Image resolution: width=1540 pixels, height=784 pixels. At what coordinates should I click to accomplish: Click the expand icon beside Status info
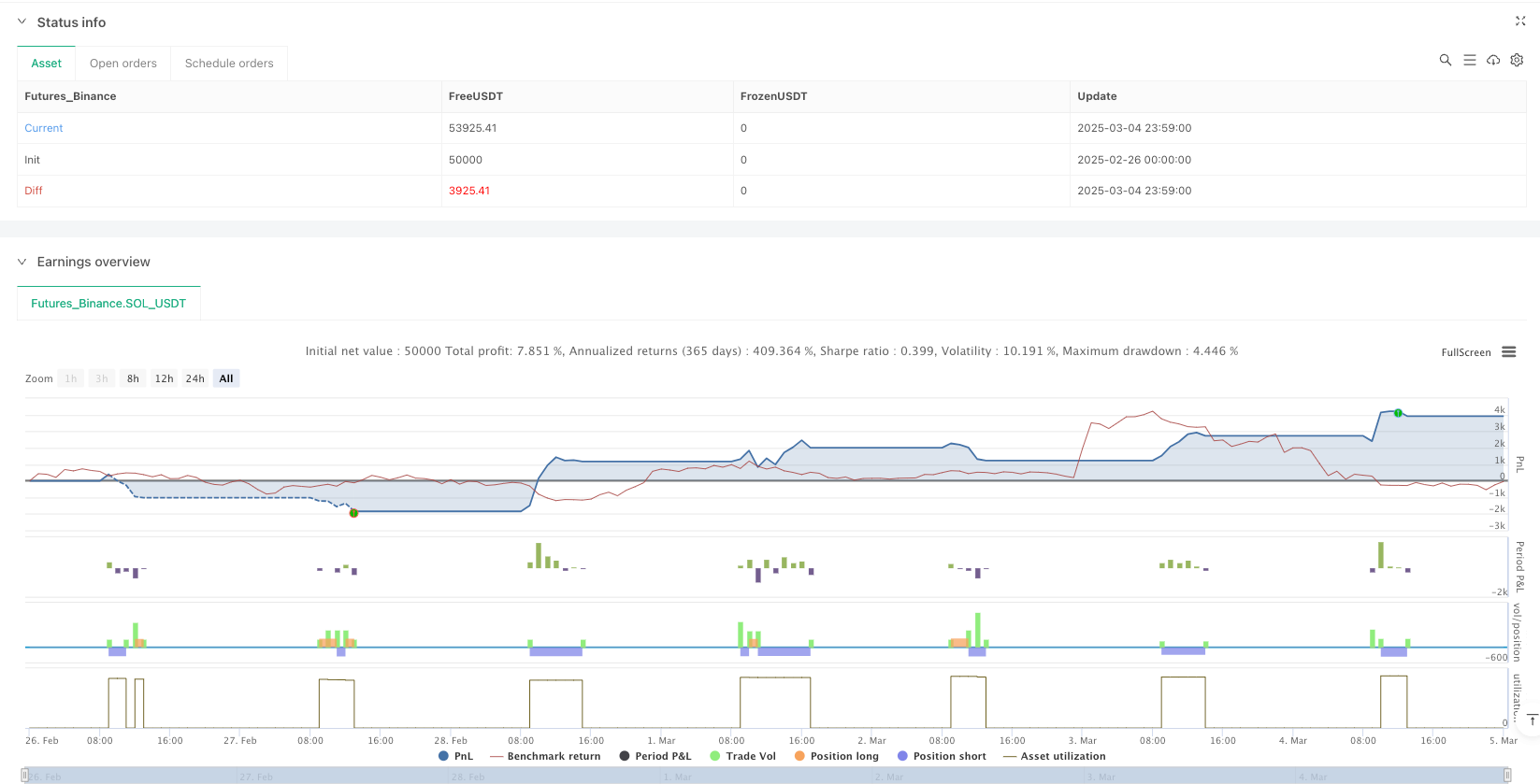click(1519, 21)
